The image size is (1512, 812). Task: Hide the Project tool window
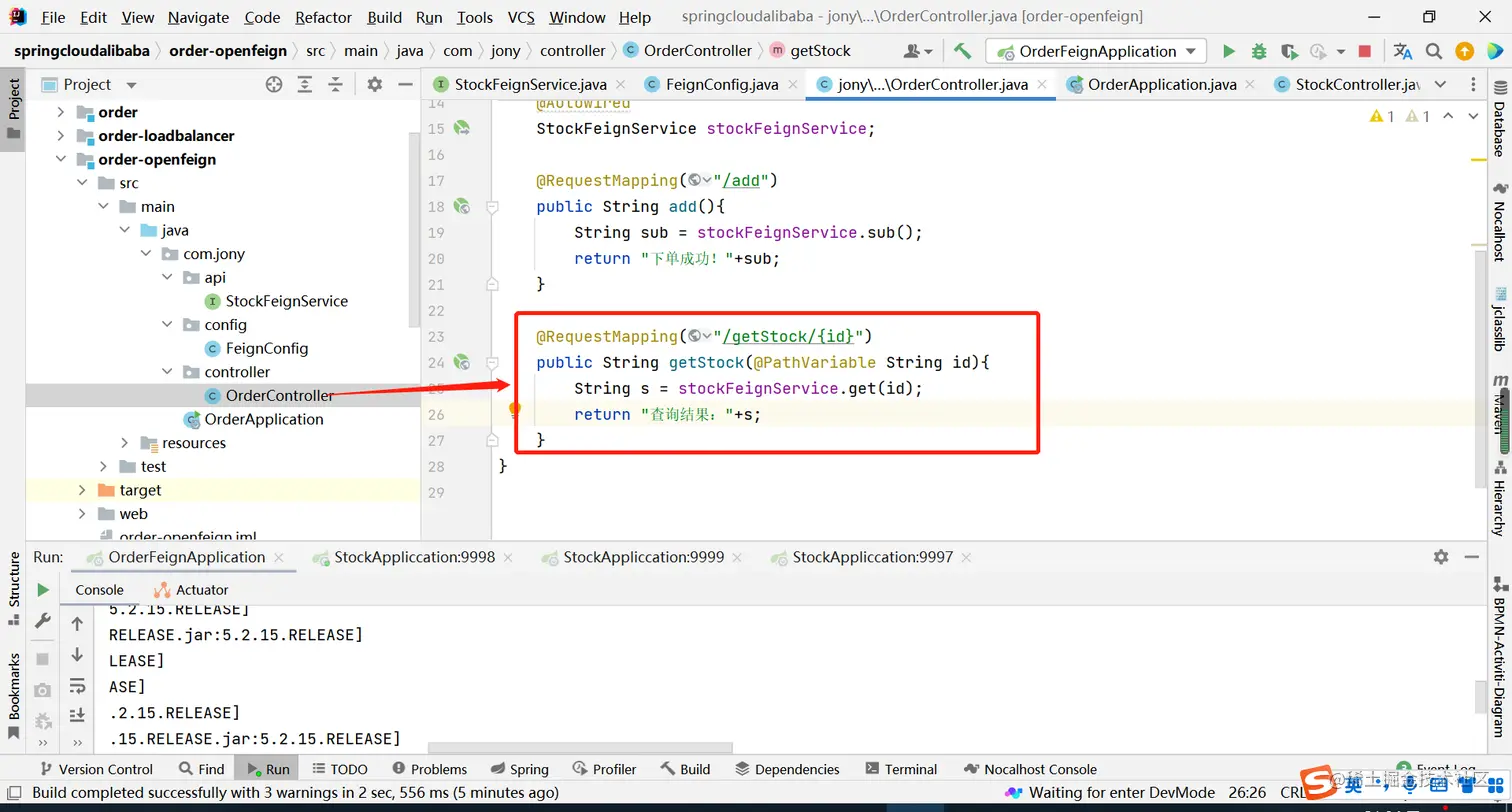click(x=405, y=85)
